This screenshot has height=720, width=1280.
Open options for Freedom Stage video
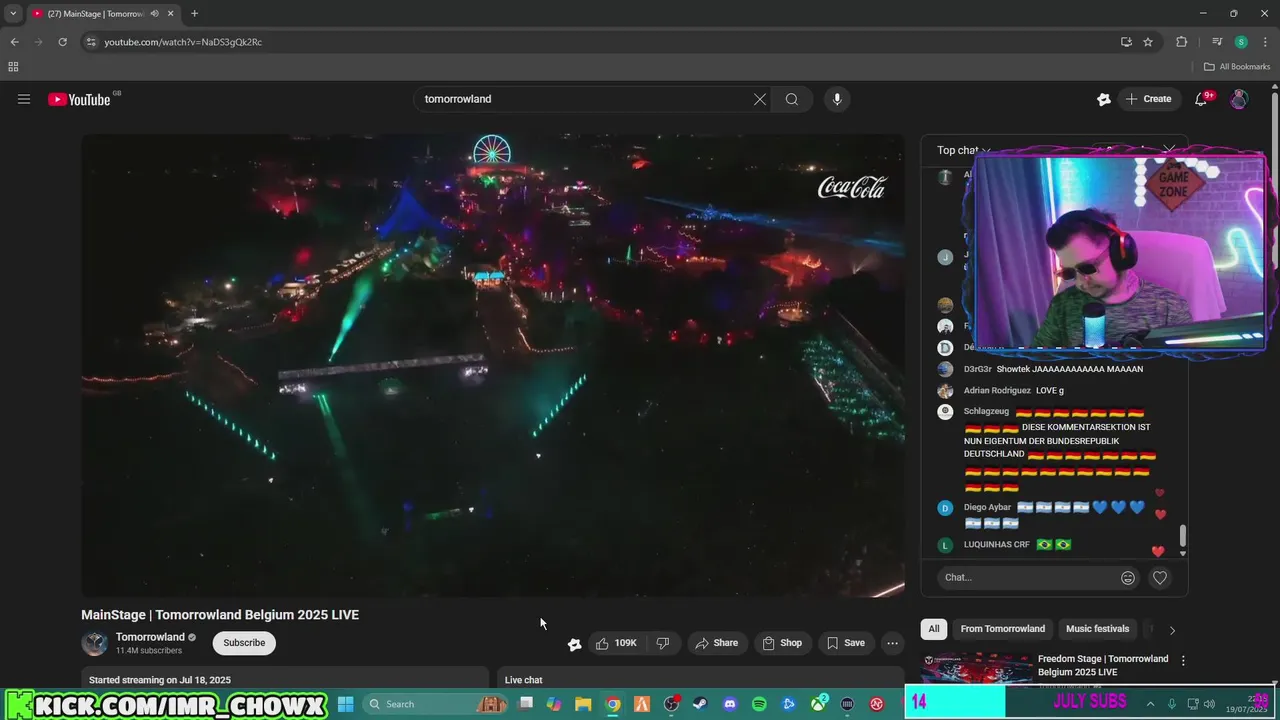coord(1183,661)
